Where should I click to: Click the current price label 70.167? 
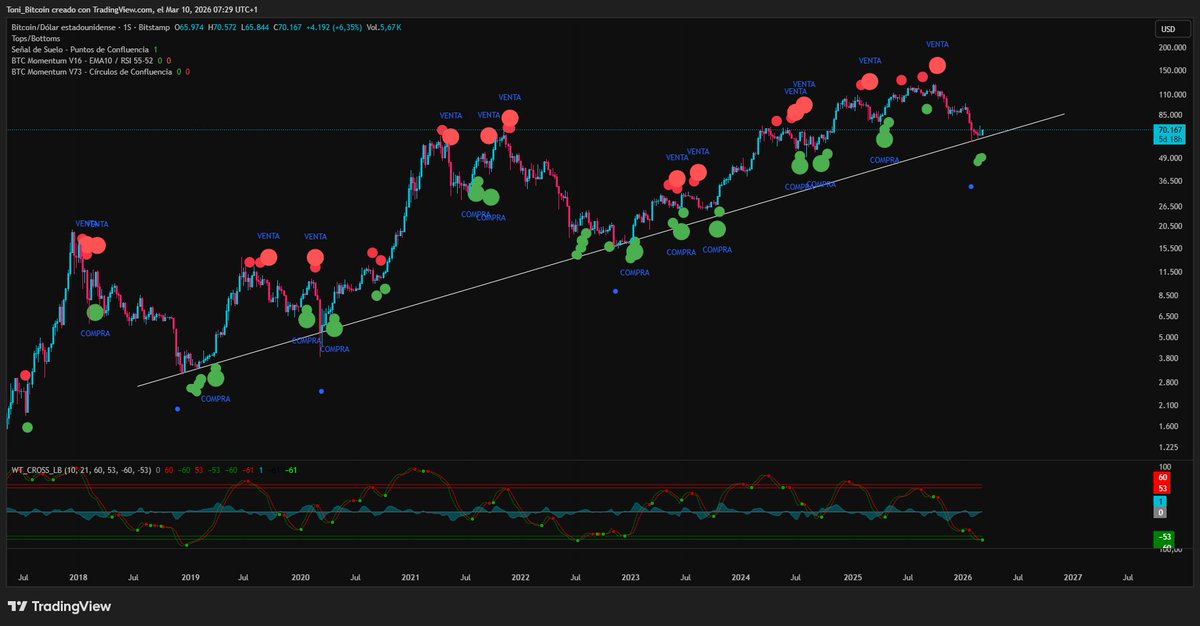click(x=1169, y=130)
